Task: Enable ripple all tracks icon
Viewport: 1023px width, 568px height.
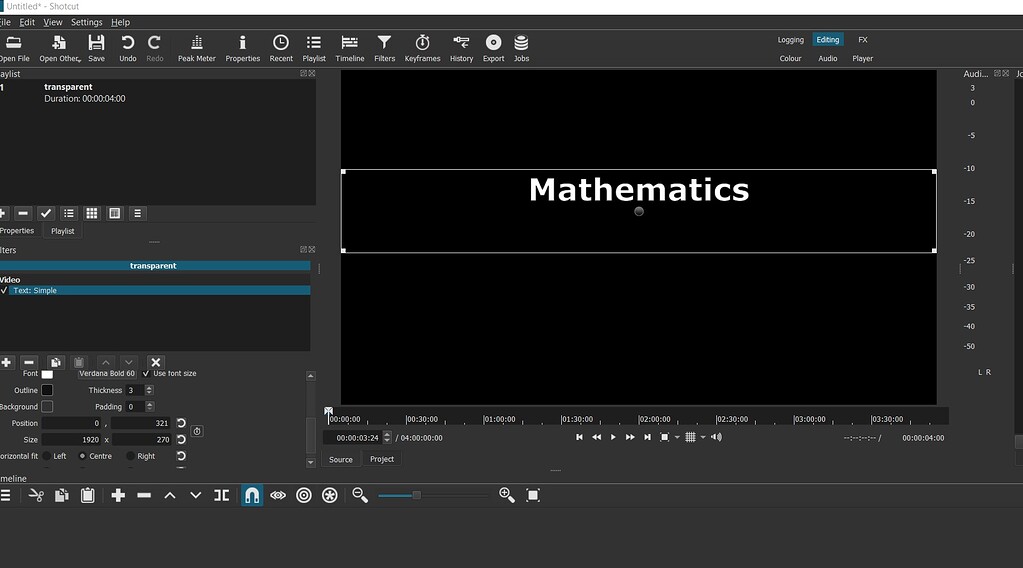Action: click(x=330, y=495)
